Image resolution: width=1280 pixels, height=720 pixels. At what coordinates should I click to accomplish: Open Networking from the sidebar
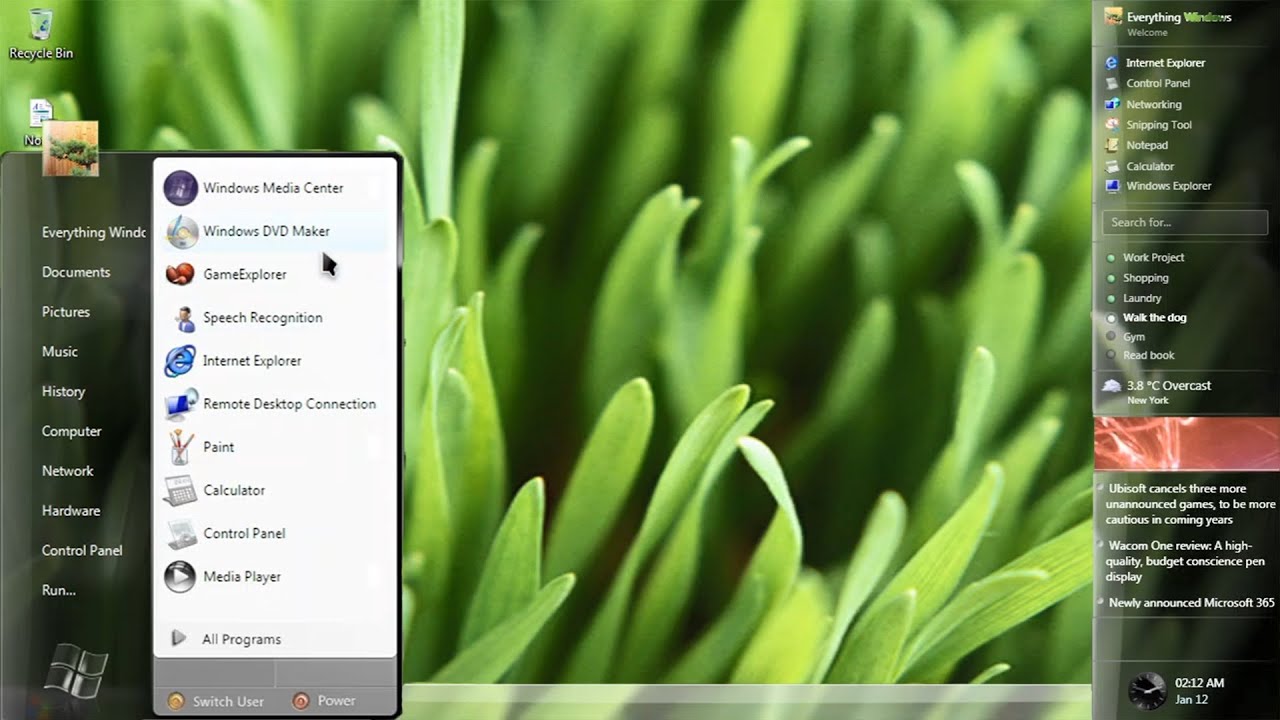[1143, 104]
